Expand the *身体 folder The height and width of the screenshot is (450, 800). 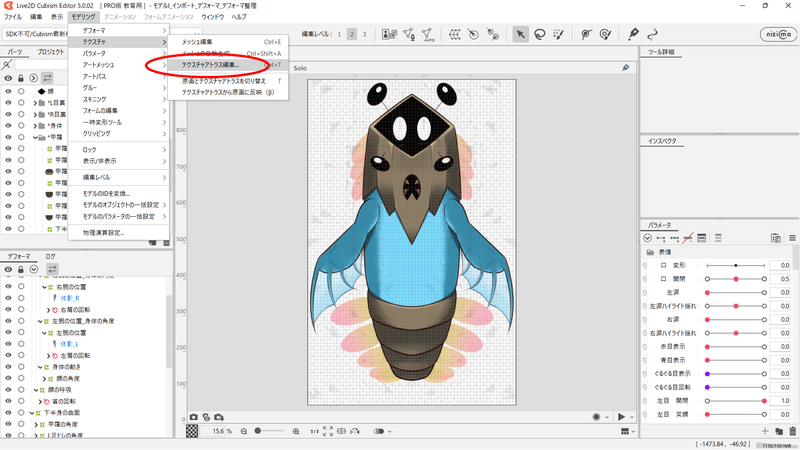pyautogui.click(x=35, y=126)
